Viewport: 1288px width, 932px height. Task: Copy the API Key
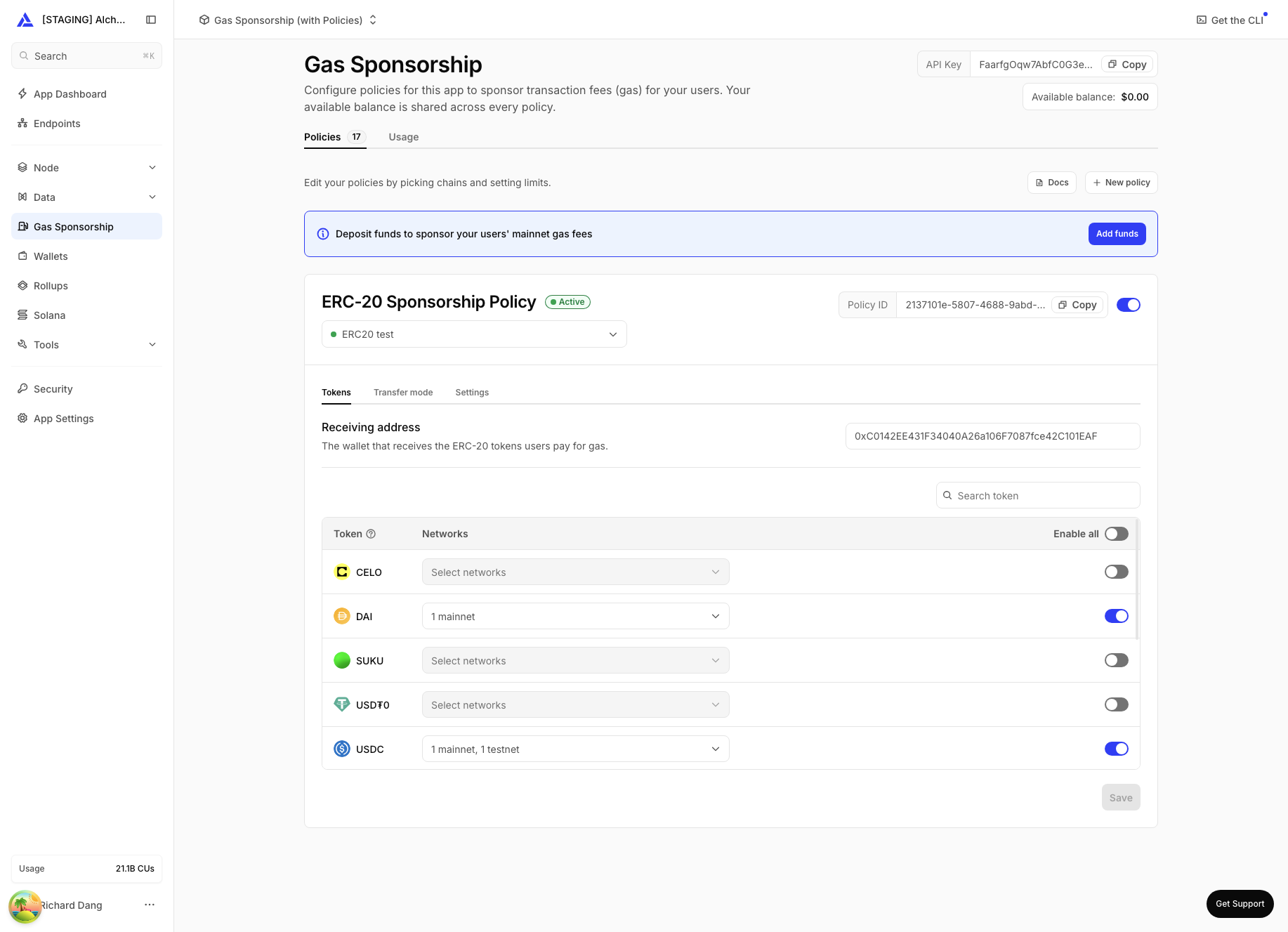pyautogui.click(x=1127, y=65)
